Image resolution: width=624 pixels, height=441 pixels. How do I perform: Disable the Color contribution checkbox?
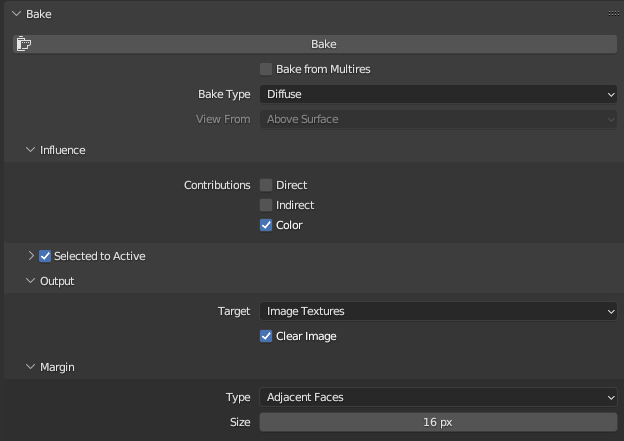click(266, 225)
